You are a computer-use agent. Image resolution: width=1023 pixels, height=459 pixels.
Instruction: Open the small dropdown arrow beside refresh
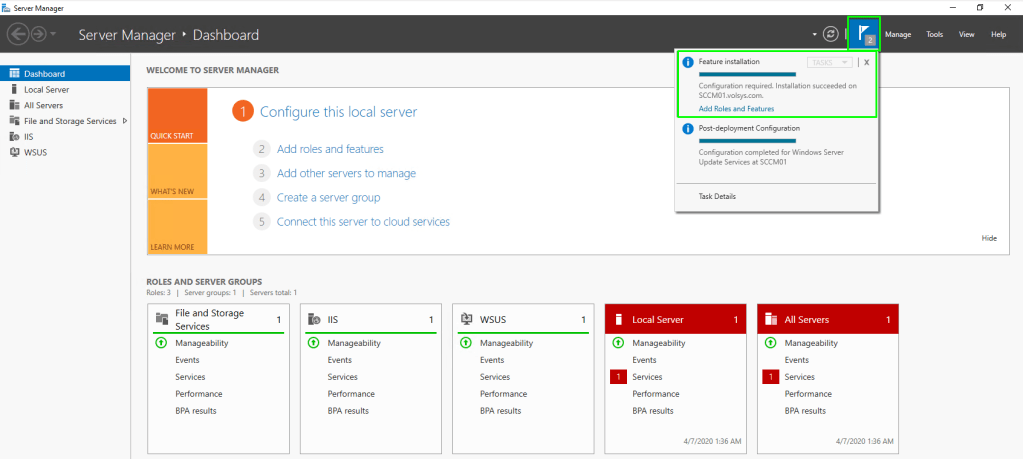coord(814,35)
